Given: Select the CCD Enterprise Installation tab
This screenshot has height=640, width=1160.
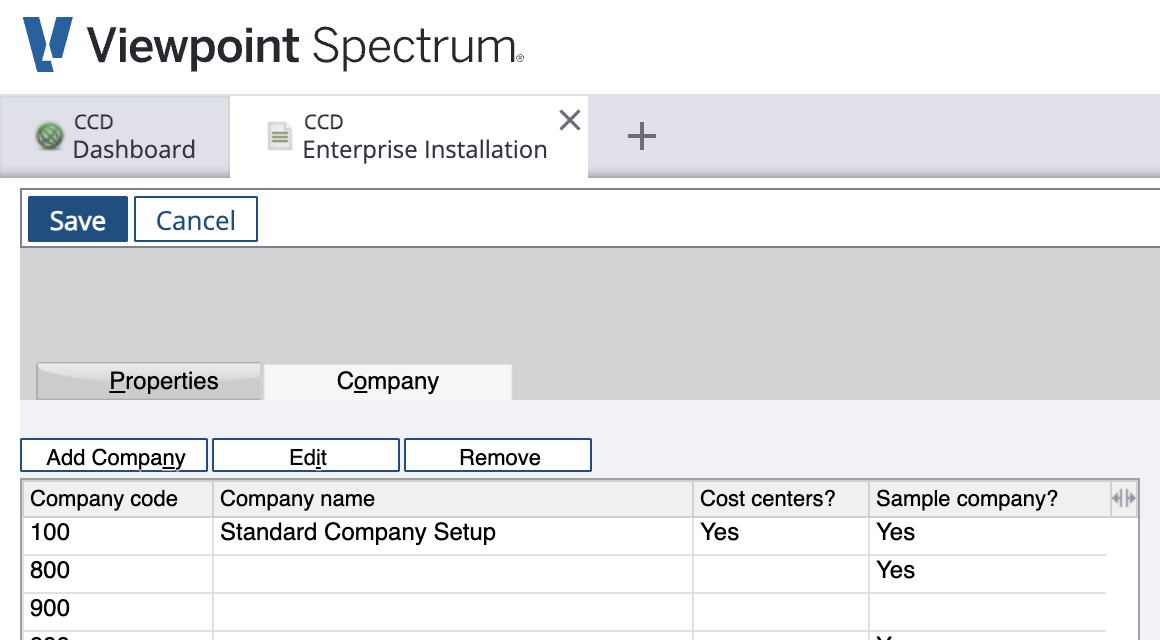Looking at the screenshot, I should (409, 136).
